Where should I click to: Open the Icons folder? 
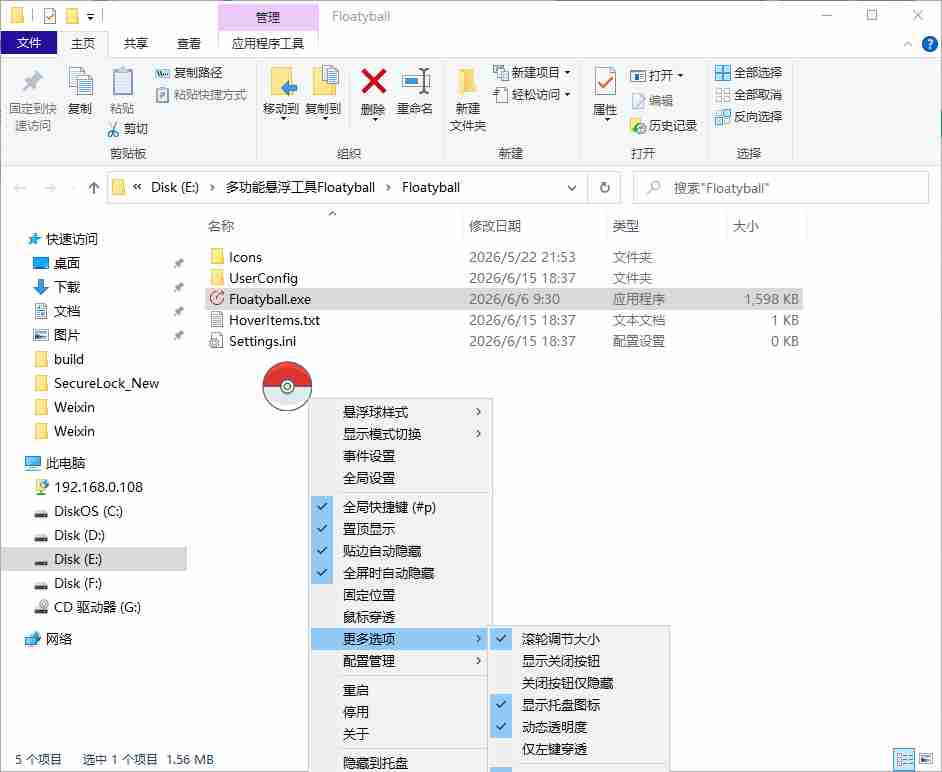(245, 257)
